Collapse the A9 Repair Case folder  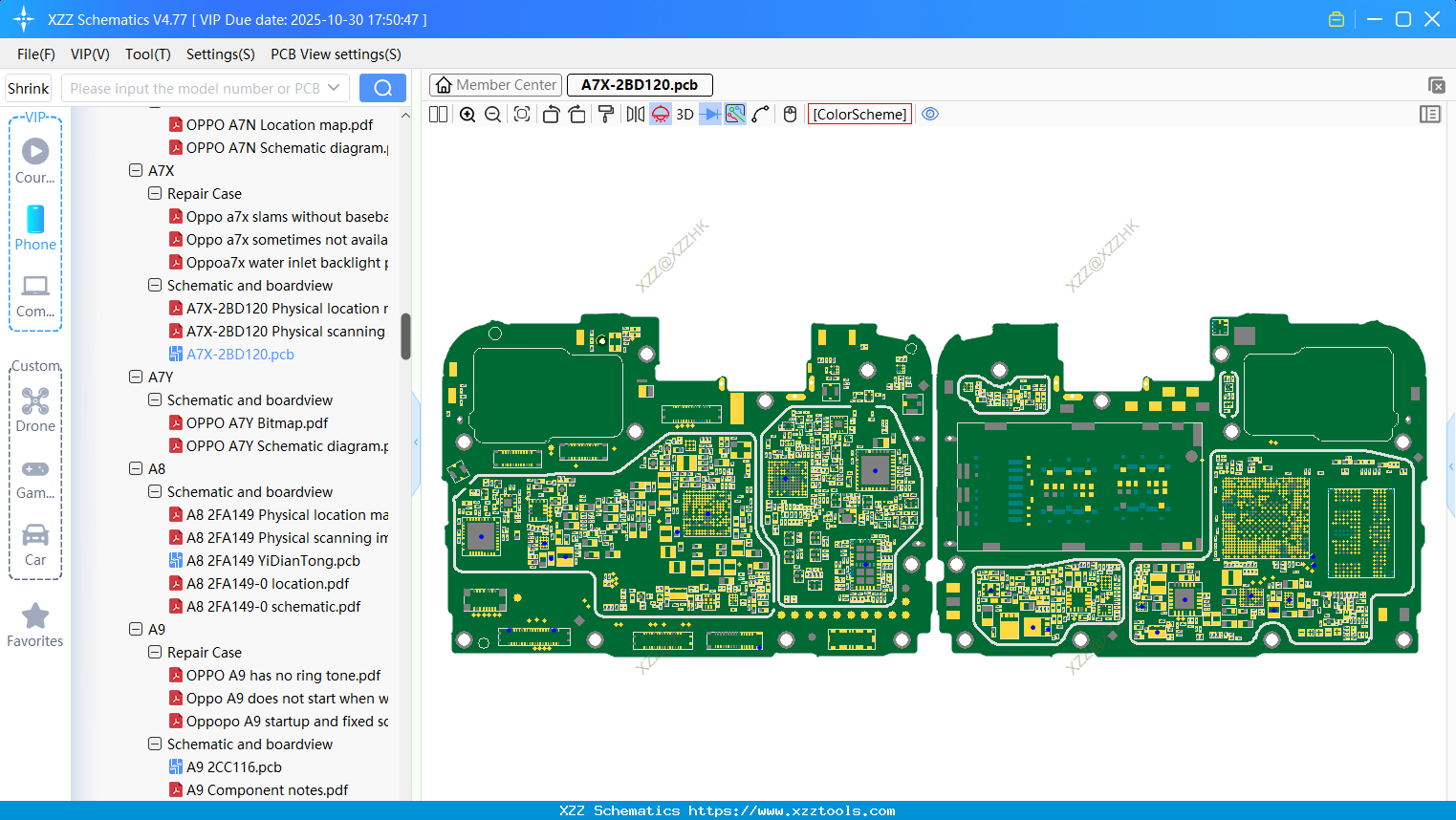click(x=155, y=653)
